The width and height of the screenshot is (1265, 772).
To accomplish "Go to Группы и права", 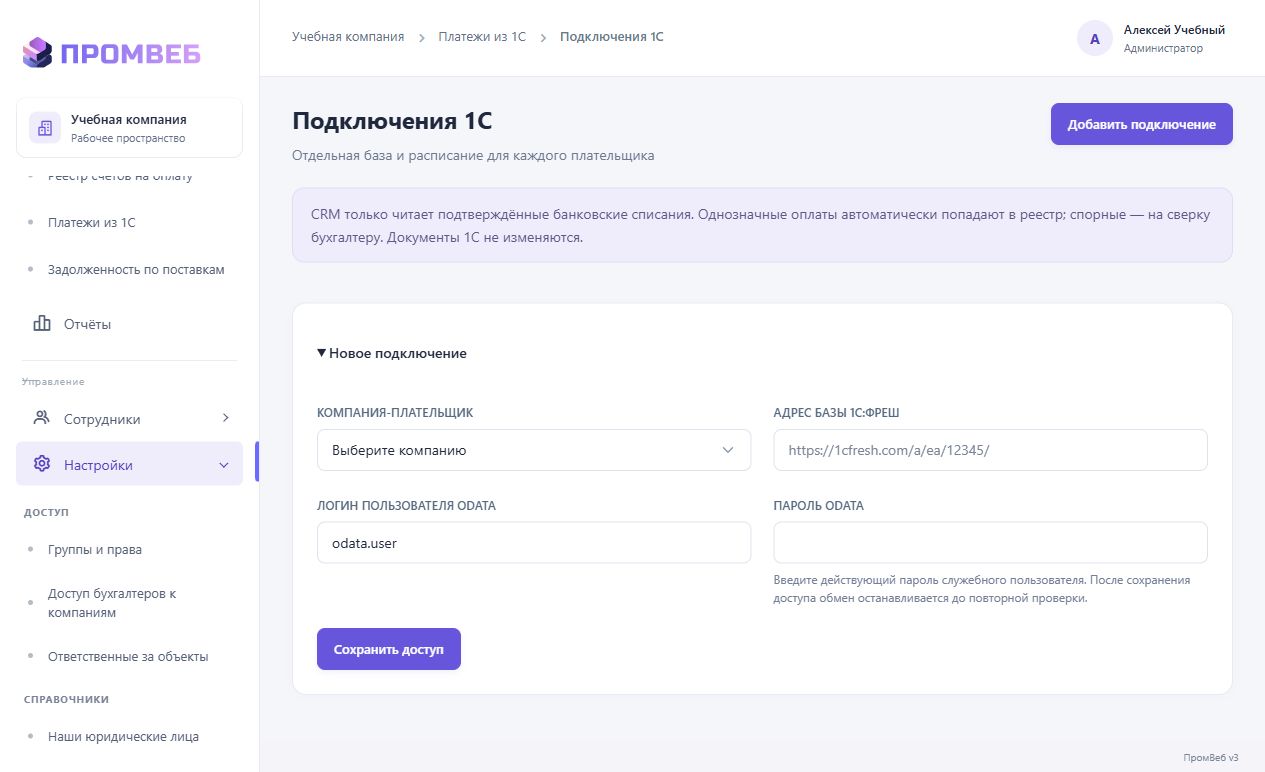I will click(95, 550).
